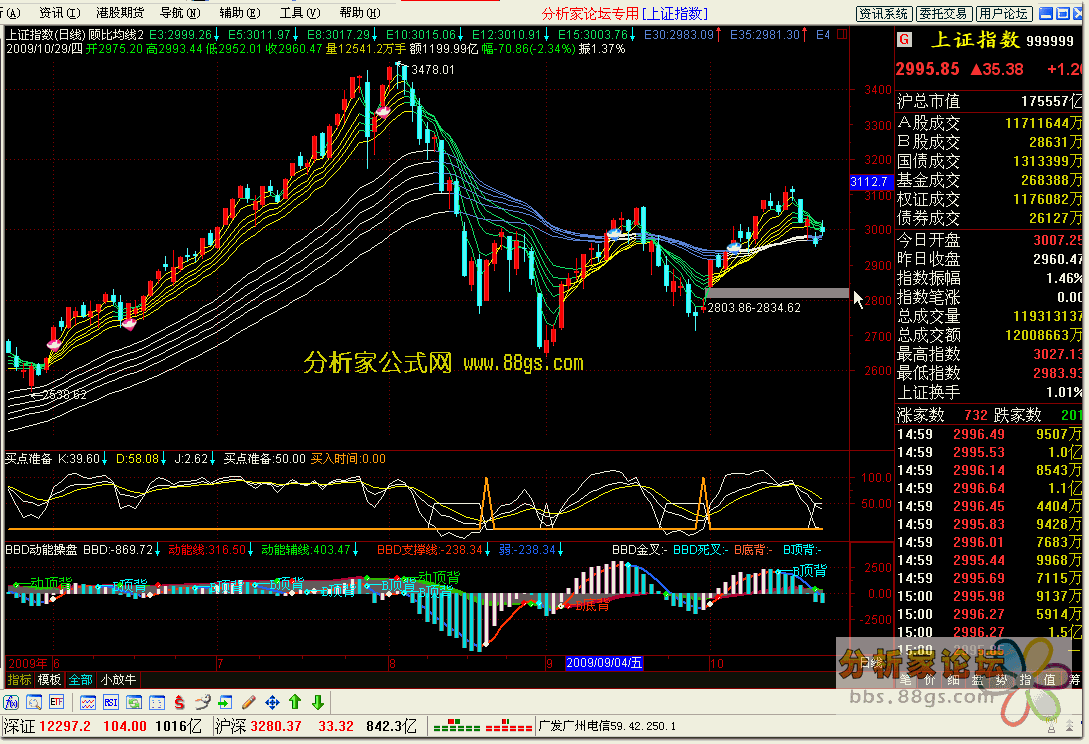
Task: Click the magnifier search toolbar icon
Action: point(33,702)
